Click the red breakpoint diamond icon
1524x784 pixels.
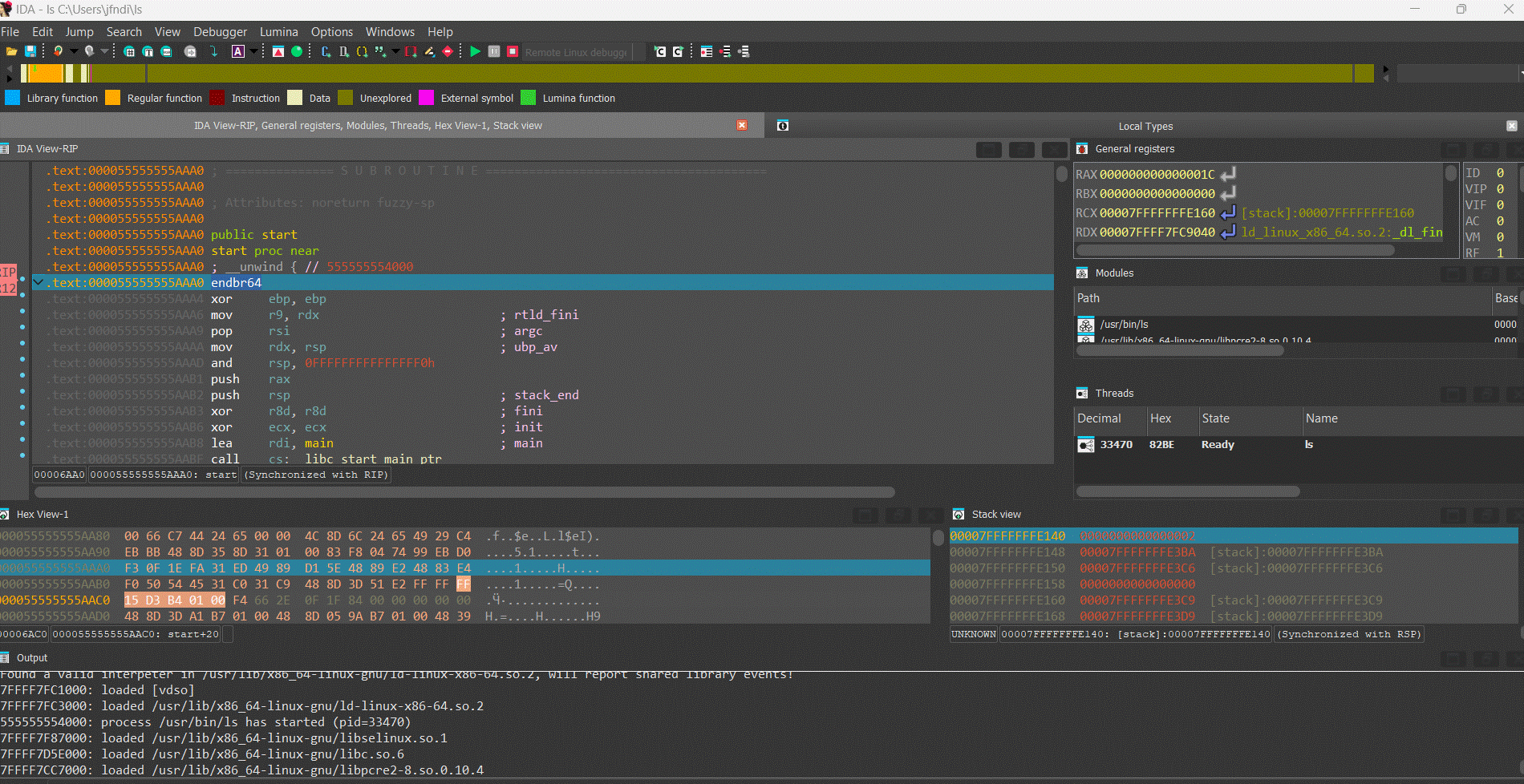click(448, 51)
